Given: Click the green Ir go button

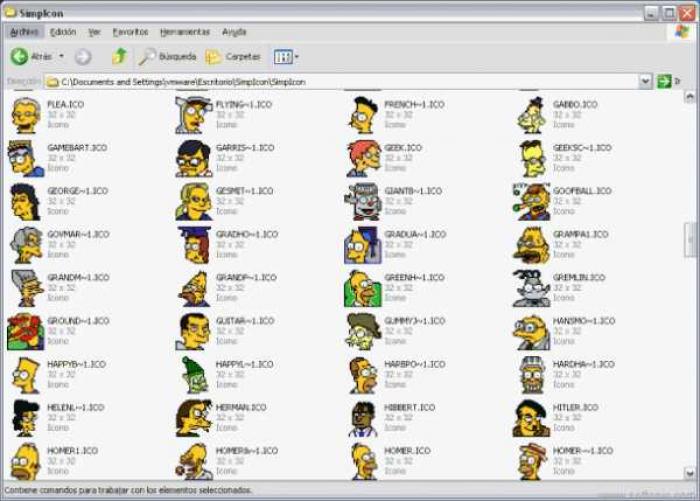Looking at the screenshot, I should click(x=664, y=82).
